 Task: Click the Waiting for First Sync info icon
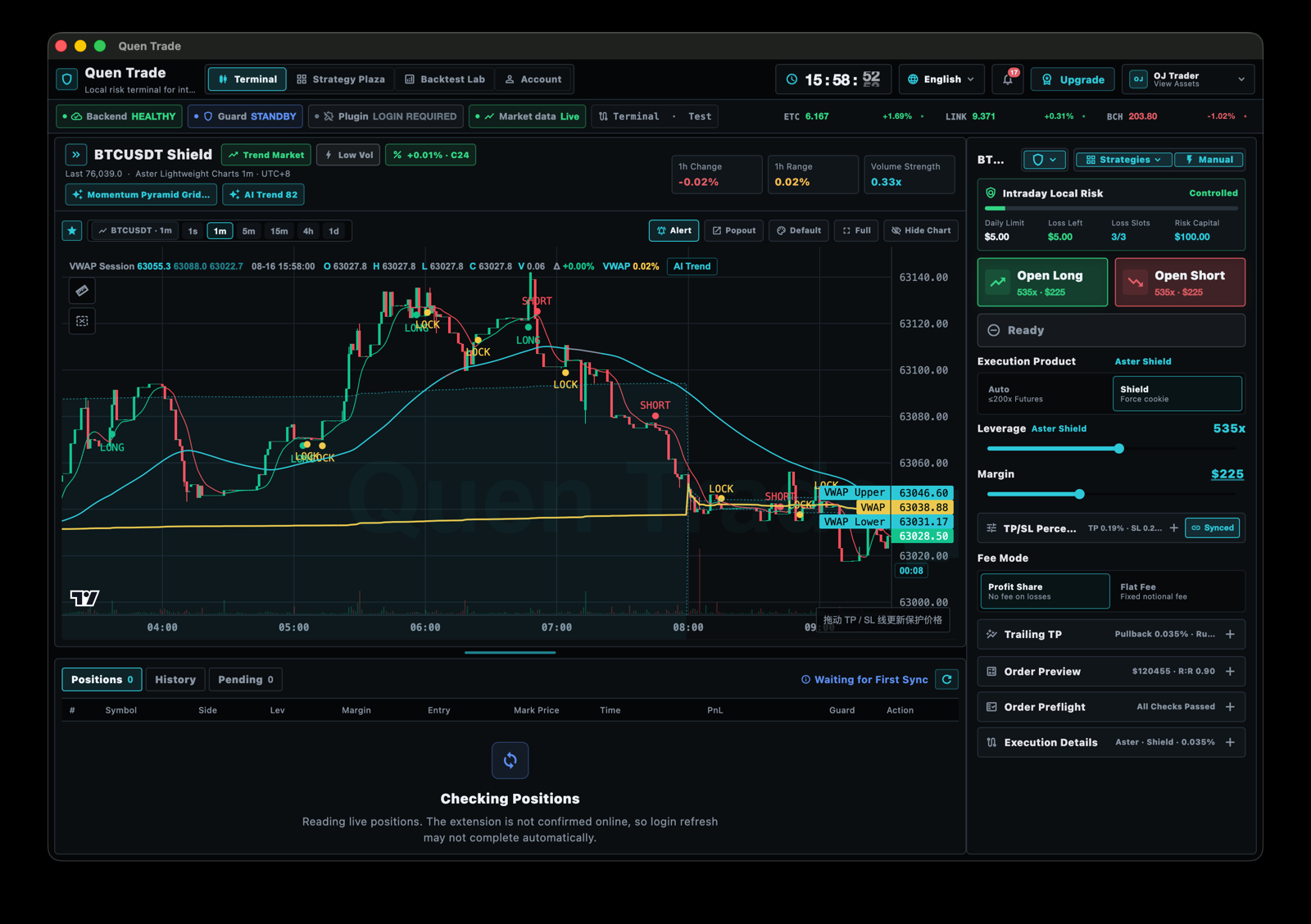pos(805,680)
